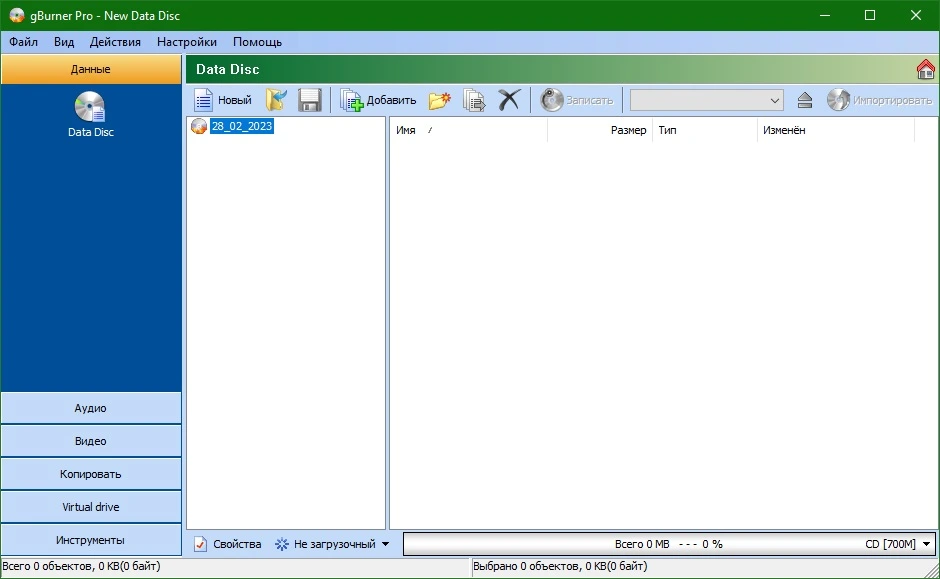Click the Записать burn button
Viewport: 940px width, 579px height.
click(x=577, y=100)
